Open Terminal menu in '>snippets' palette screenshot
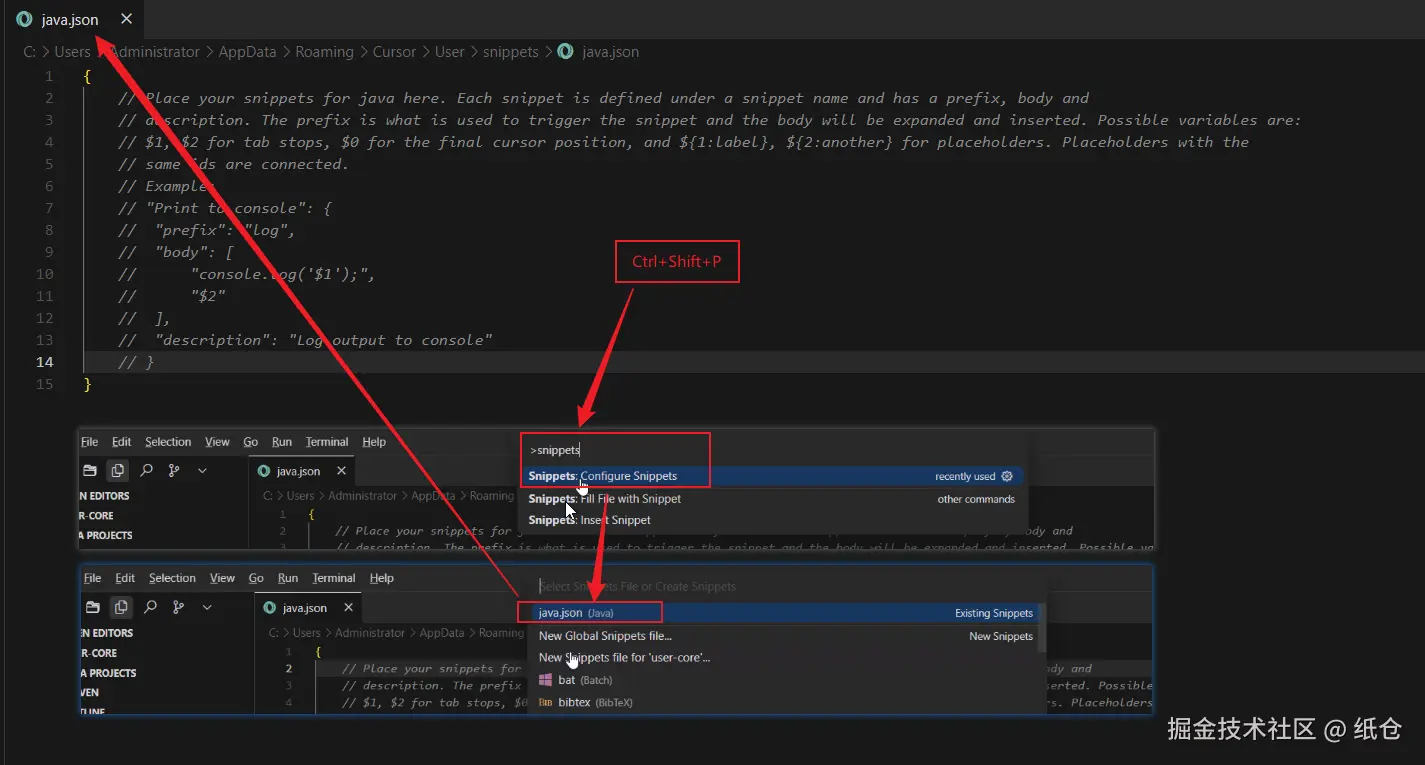This screenshot has width=1425, height=765. point(327,442)
